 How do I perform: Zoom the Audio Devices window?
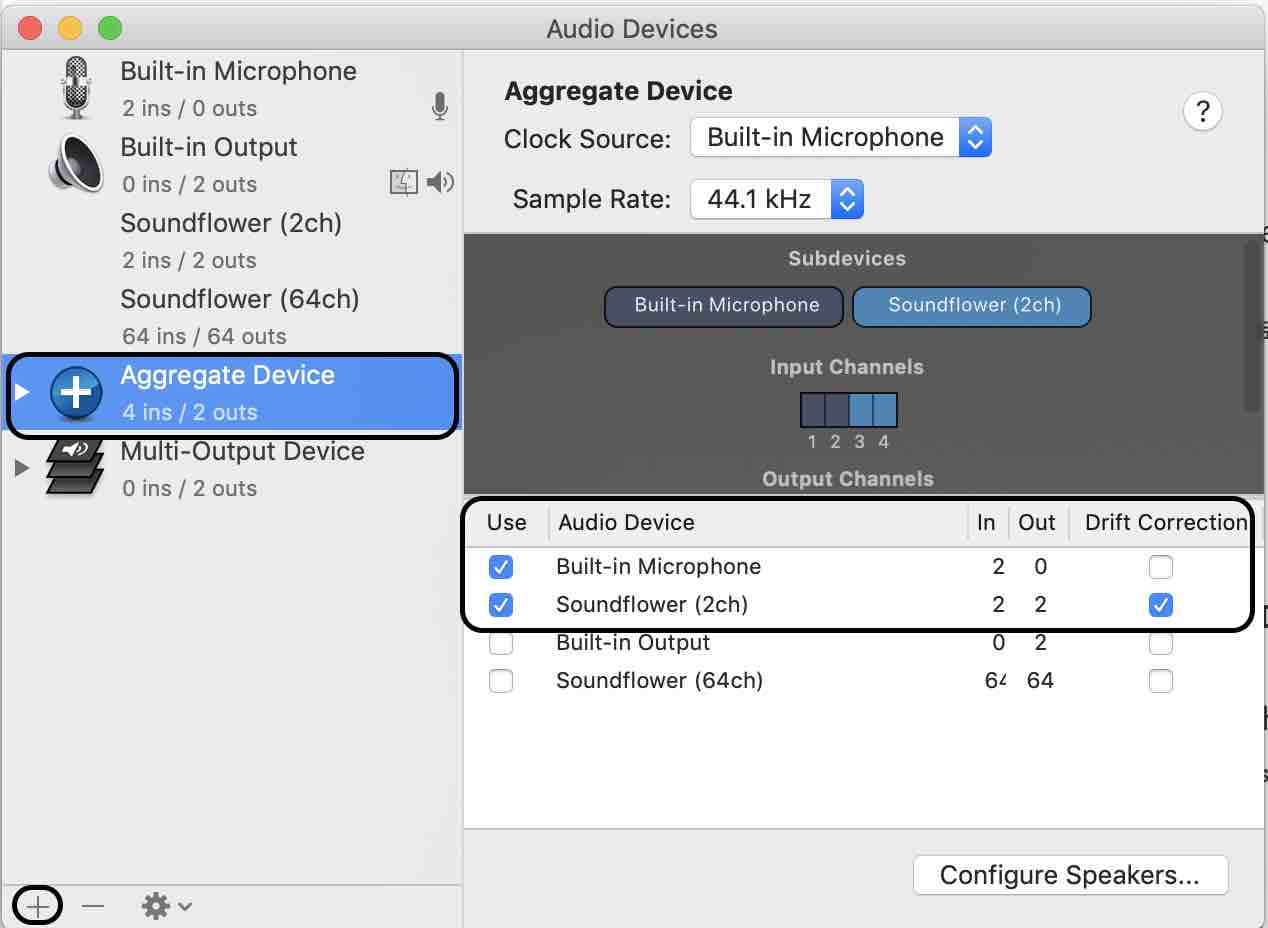tap(110, 28)
